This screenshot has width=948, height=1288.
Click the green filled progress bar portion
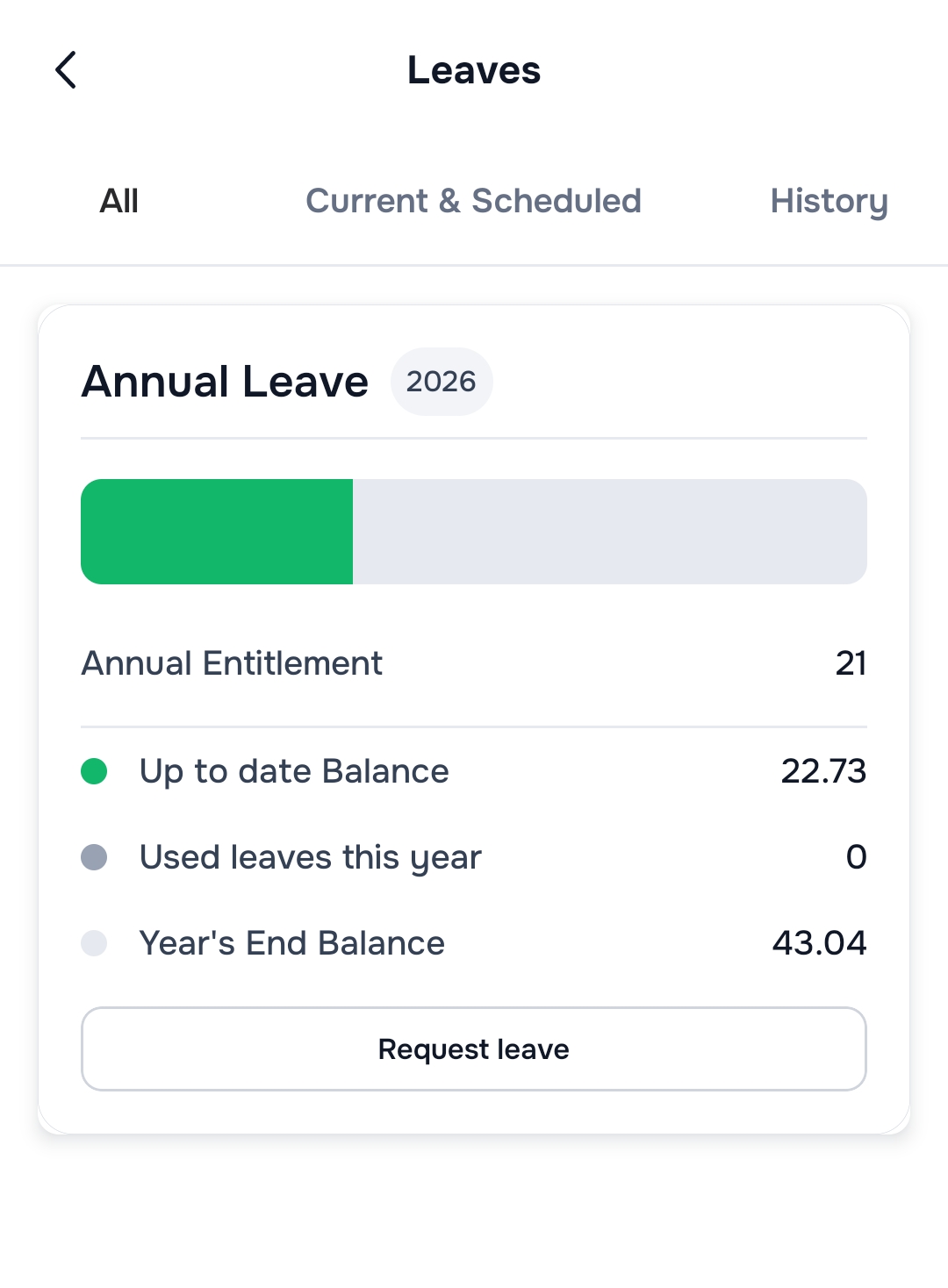click(217, 532)
